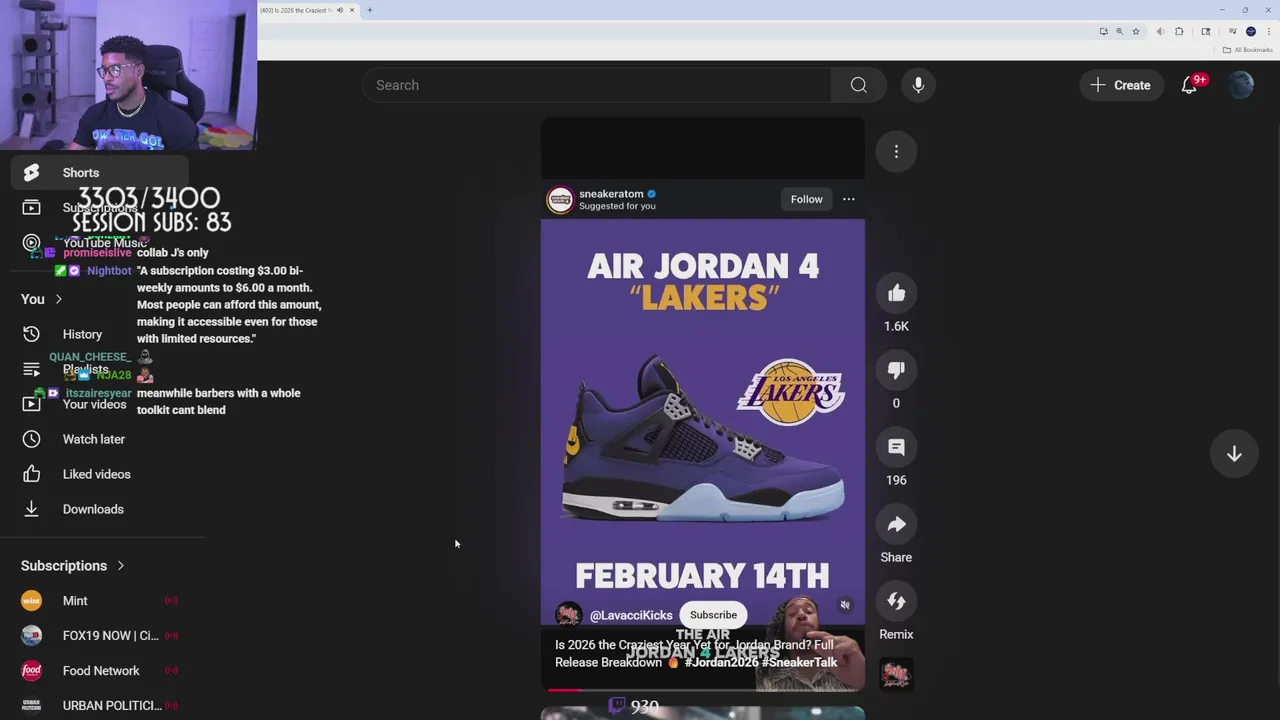
Task: Share the Short
Action: [896, 524]
